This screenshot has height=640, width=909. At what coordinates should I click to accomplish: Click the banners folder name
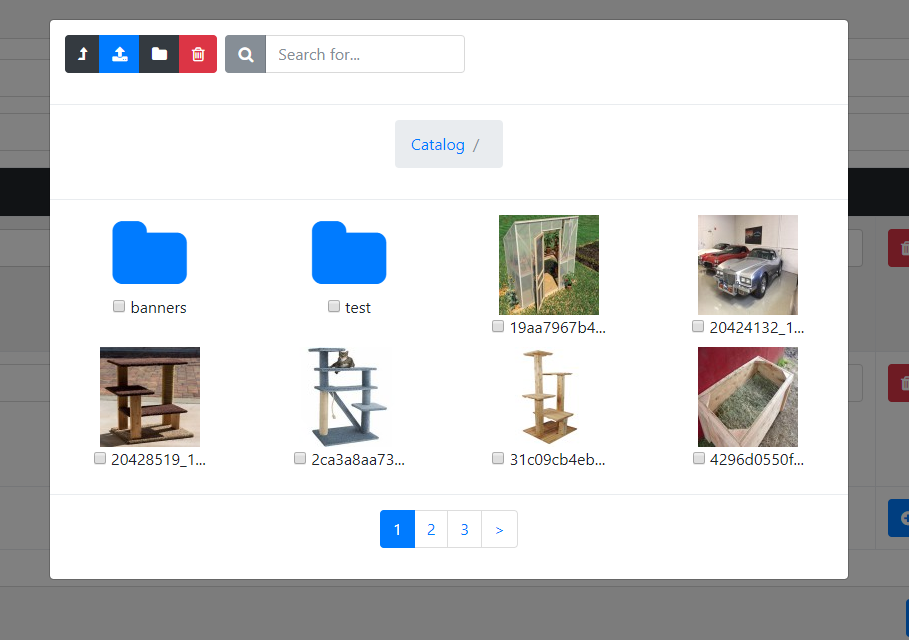click(x=158, y=307)
